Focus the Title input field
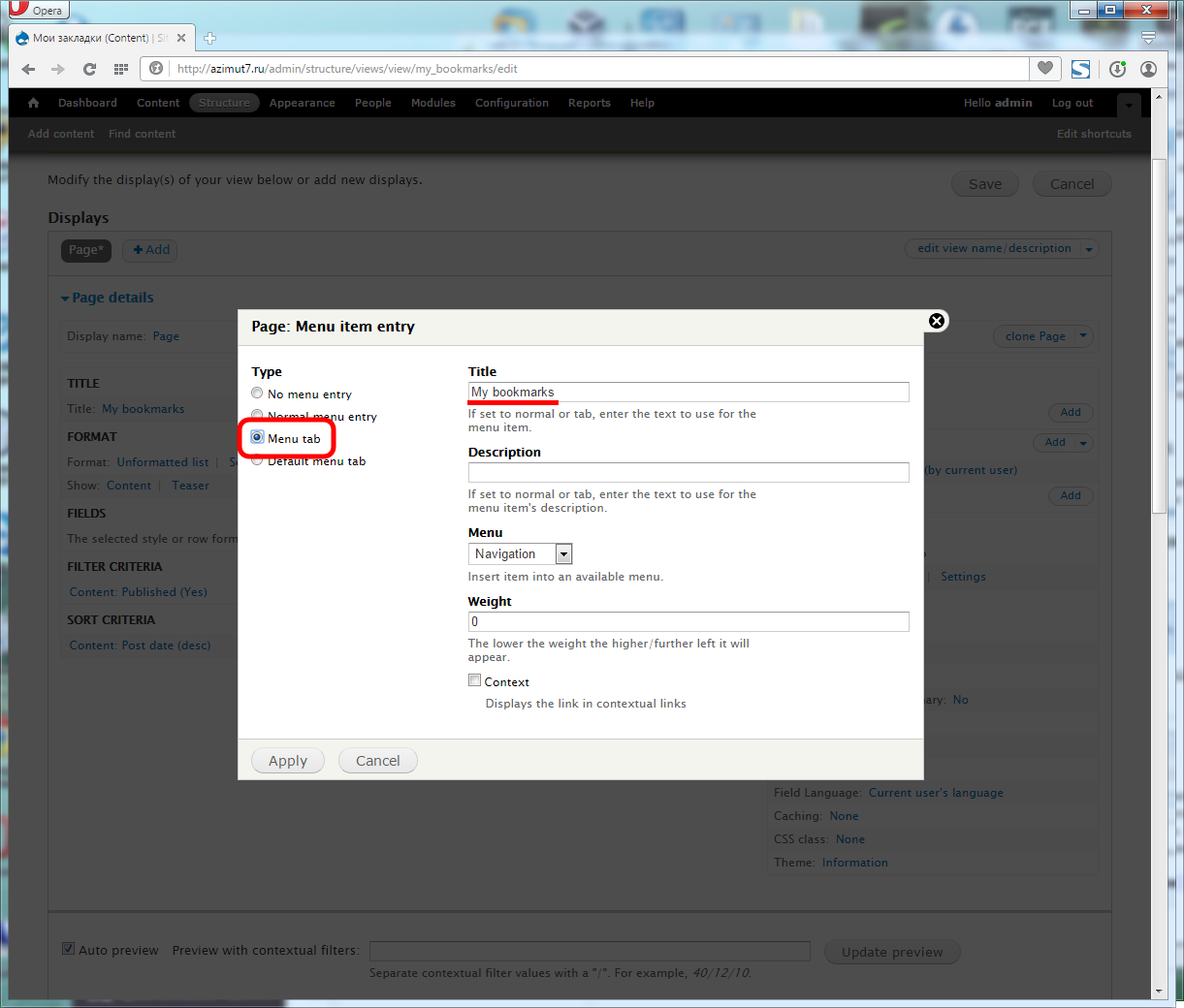Viewport: 1184px width, 1008px height. tap(688, 392)
